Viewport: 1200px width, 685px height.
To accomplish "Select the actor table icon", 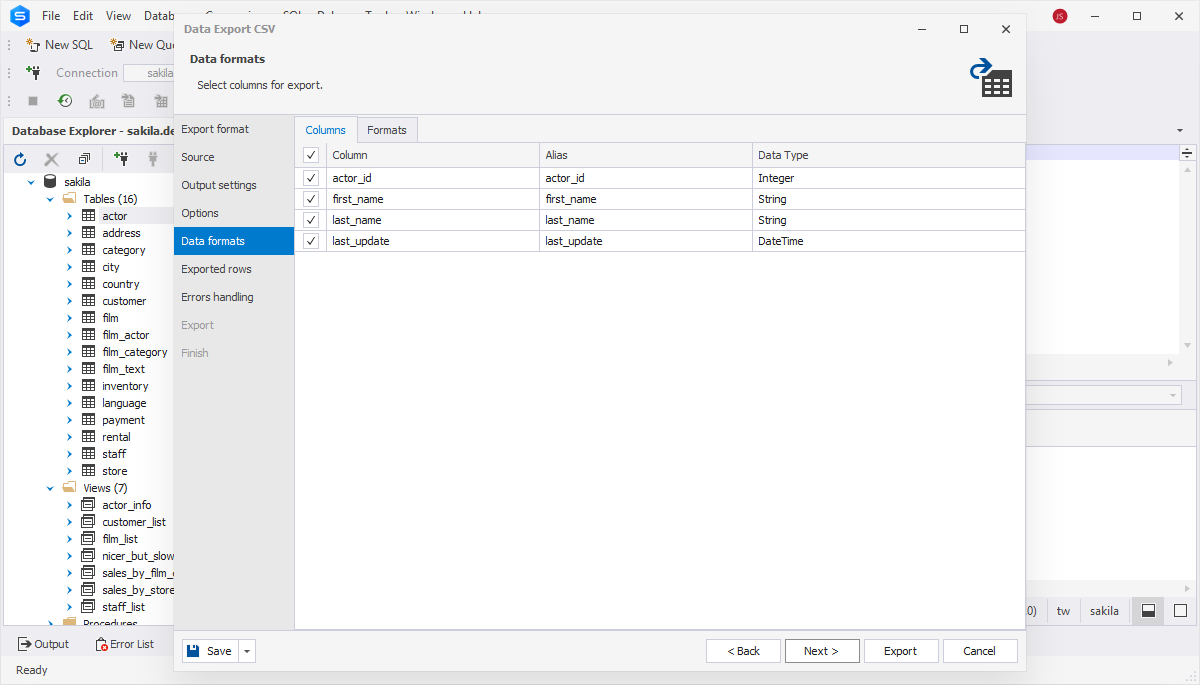I will tap(88, 216).
